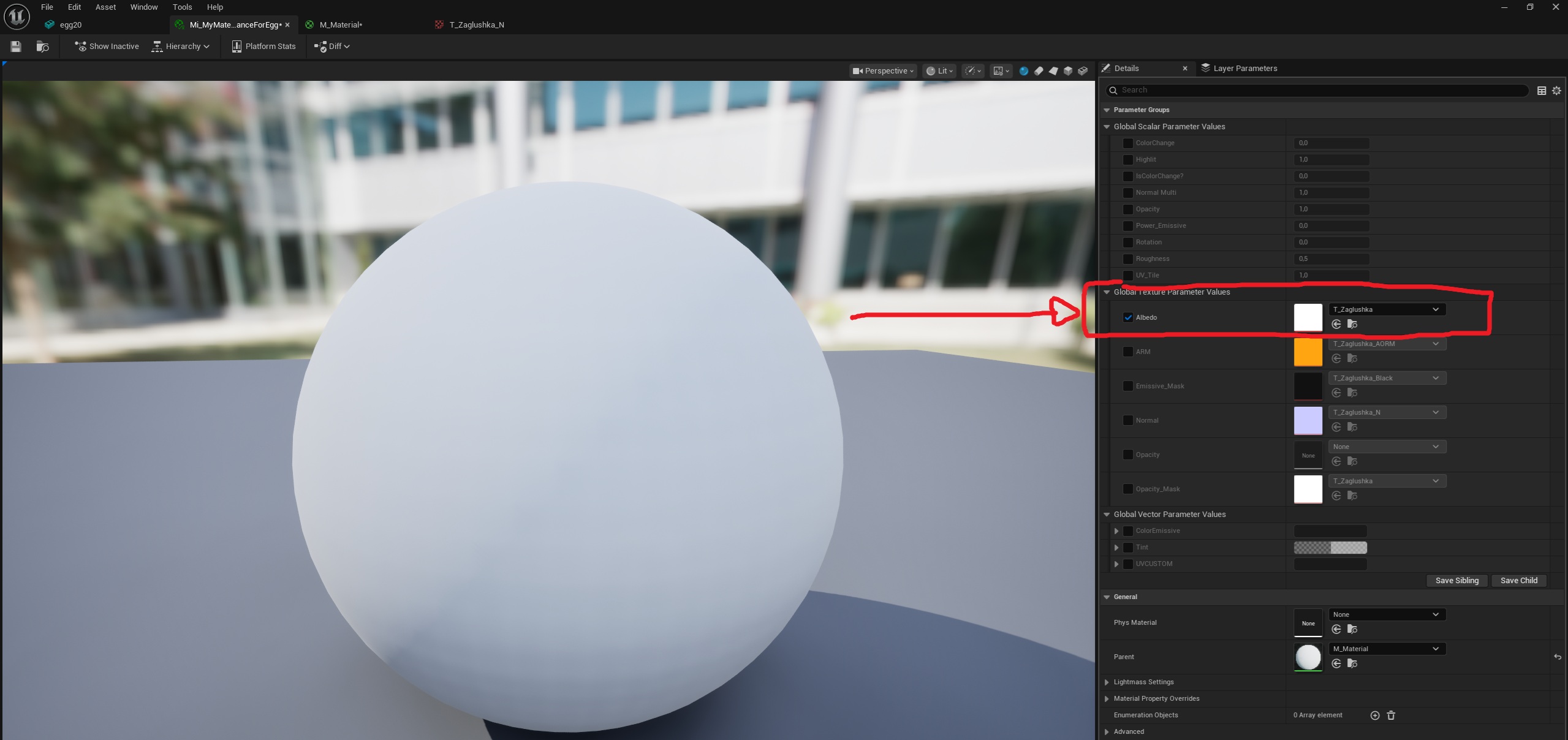Use selected asset for Phys Material
Screen dimensions: 1568x740
(1336, 629)
